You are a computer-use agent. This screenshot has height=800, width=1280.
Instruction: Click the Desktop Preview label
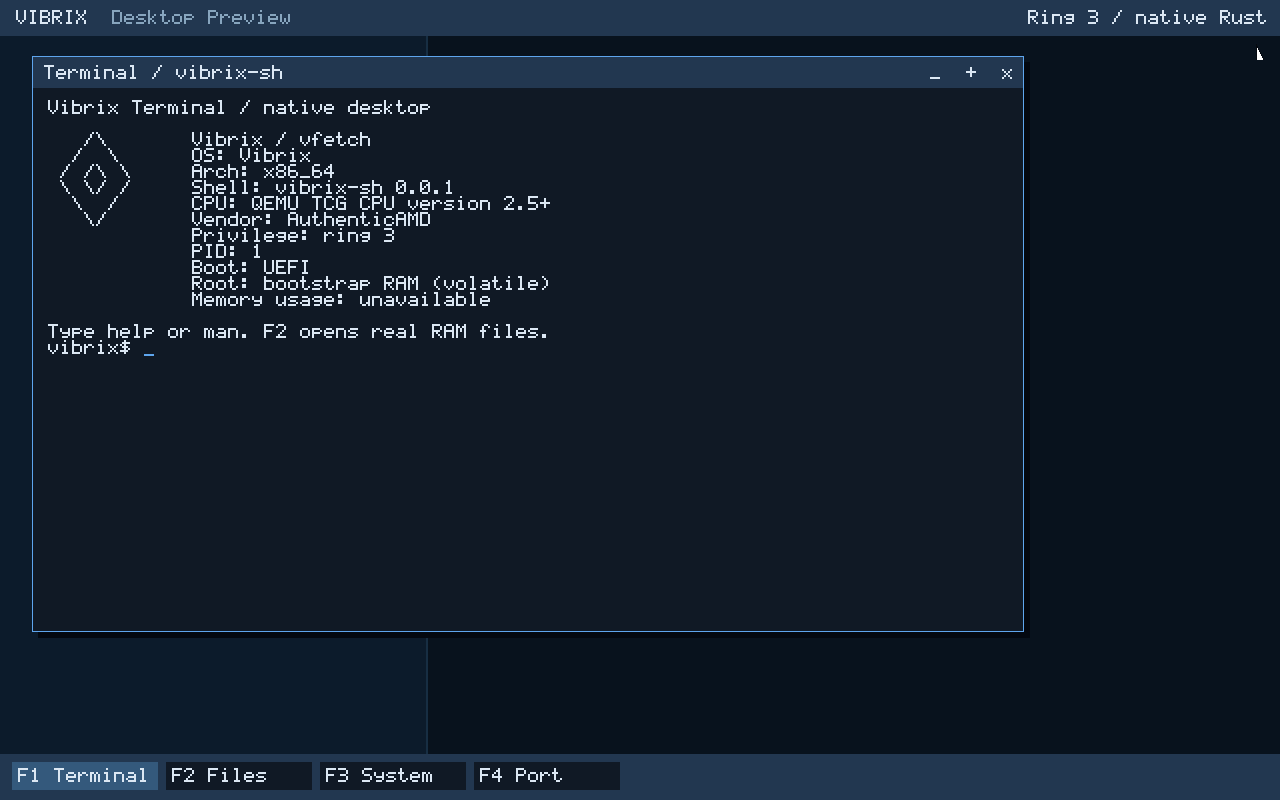[x=201, y=17]
